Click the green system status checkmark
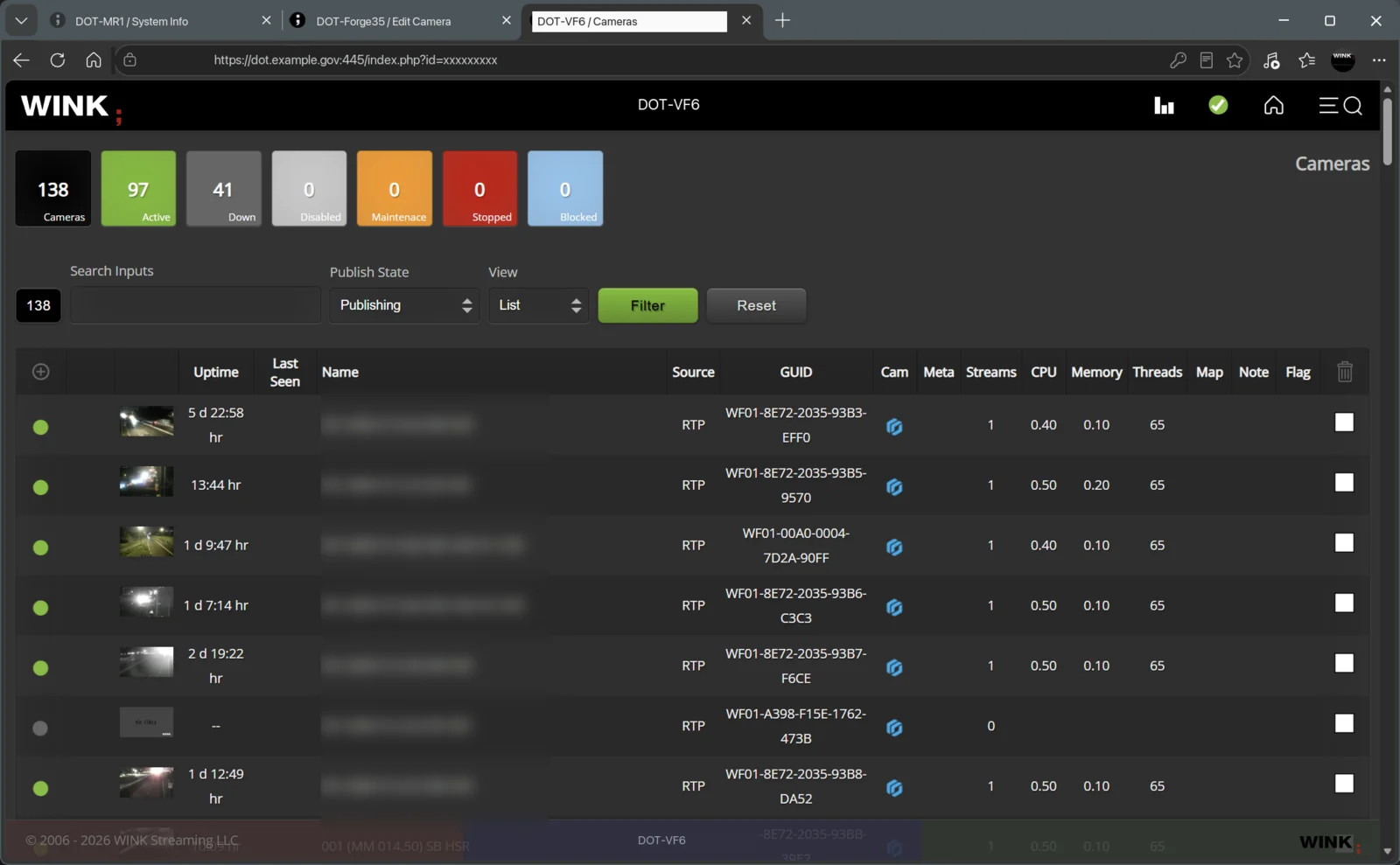This screenshot has height=865, width=1400. pos(1218,105)
